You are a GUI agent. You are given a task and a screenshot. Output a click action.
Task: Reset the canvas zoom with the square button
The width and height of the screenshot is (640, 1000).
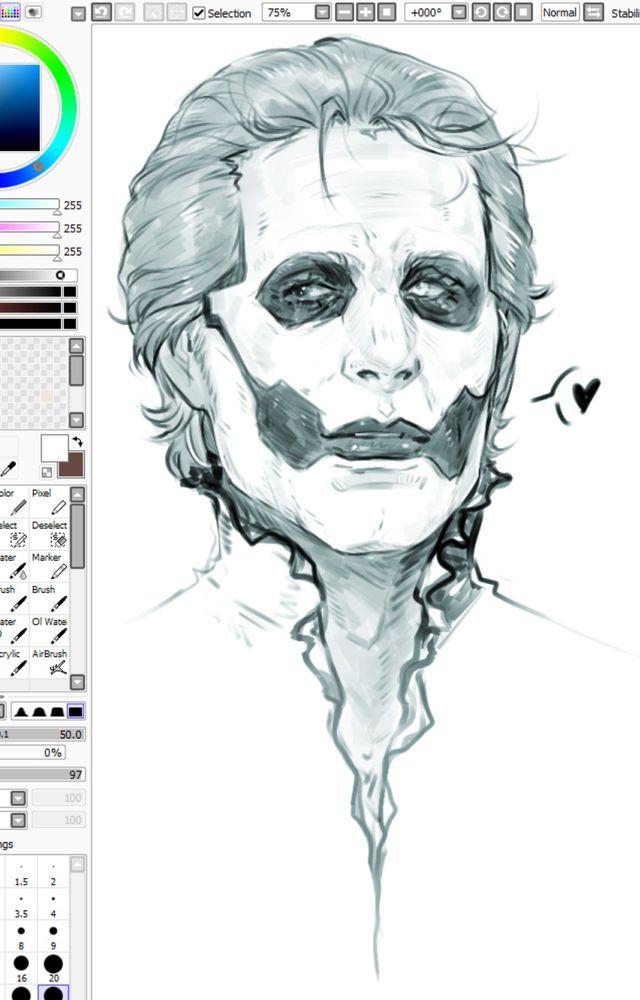(x=386, y=12)
